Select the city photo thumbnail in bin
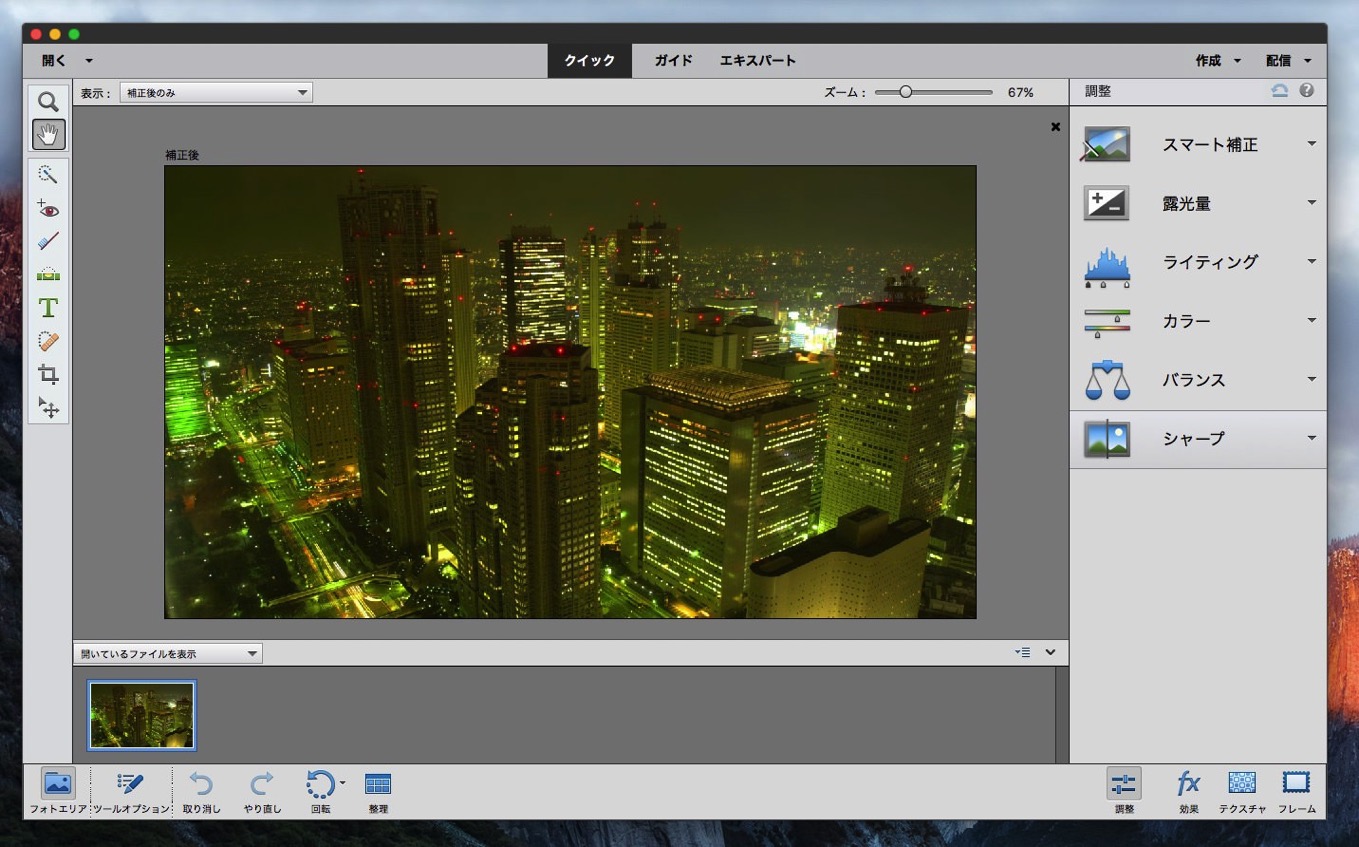This screenshot has height=847, width=1359. [x=142, y=715]
